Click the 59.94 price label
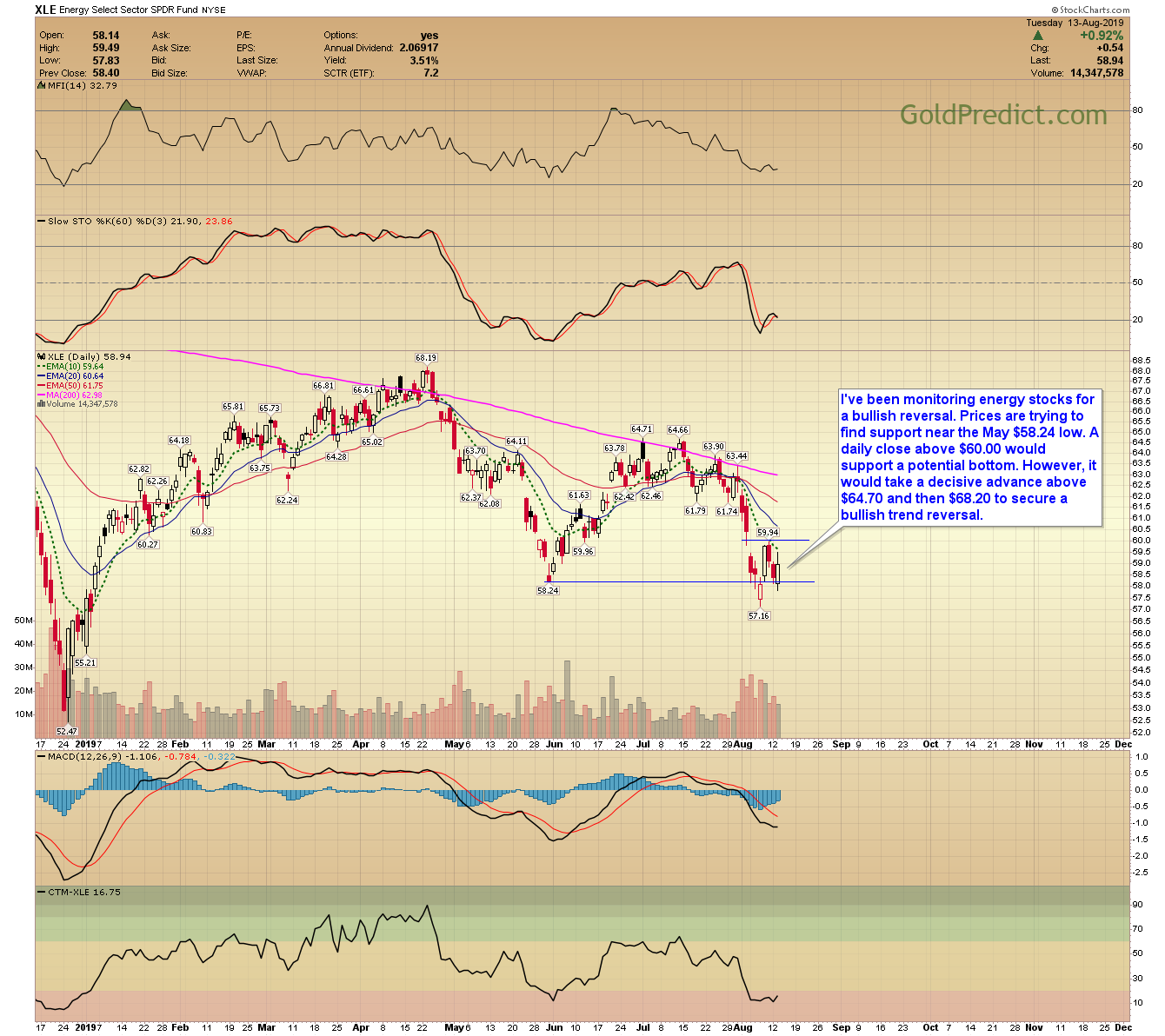Image resolution: width=1165 pixels, height=1036 pixels. point(768,532)
